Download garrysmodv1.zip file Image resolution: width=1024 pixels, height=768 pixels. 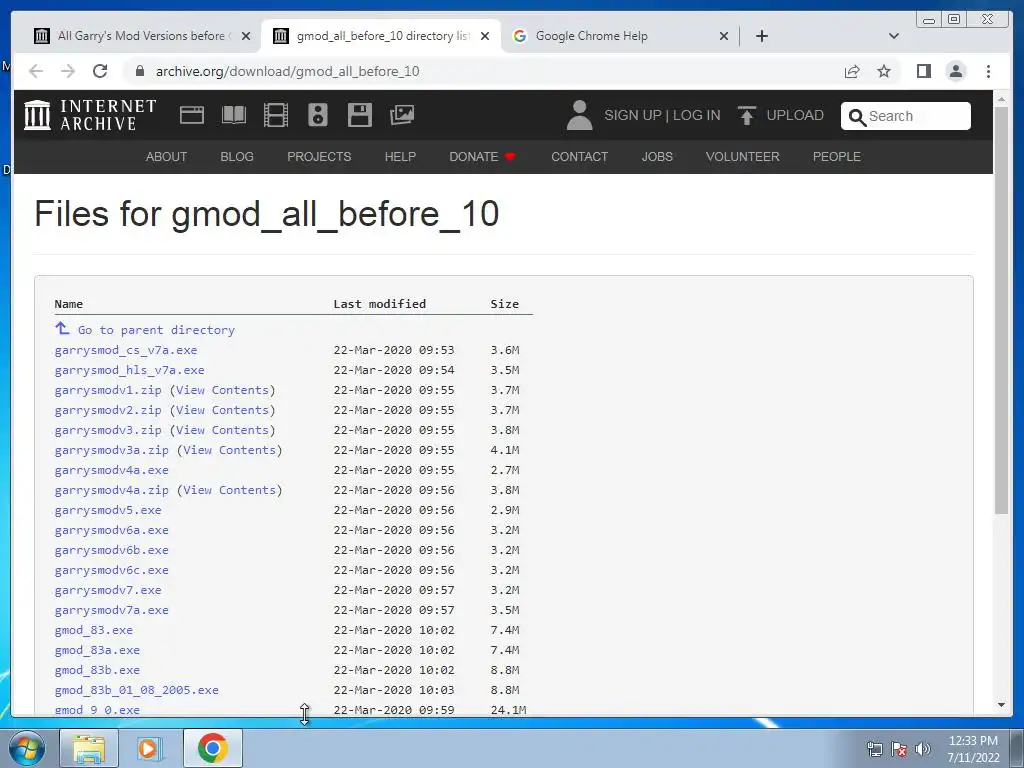click(108, 390)
